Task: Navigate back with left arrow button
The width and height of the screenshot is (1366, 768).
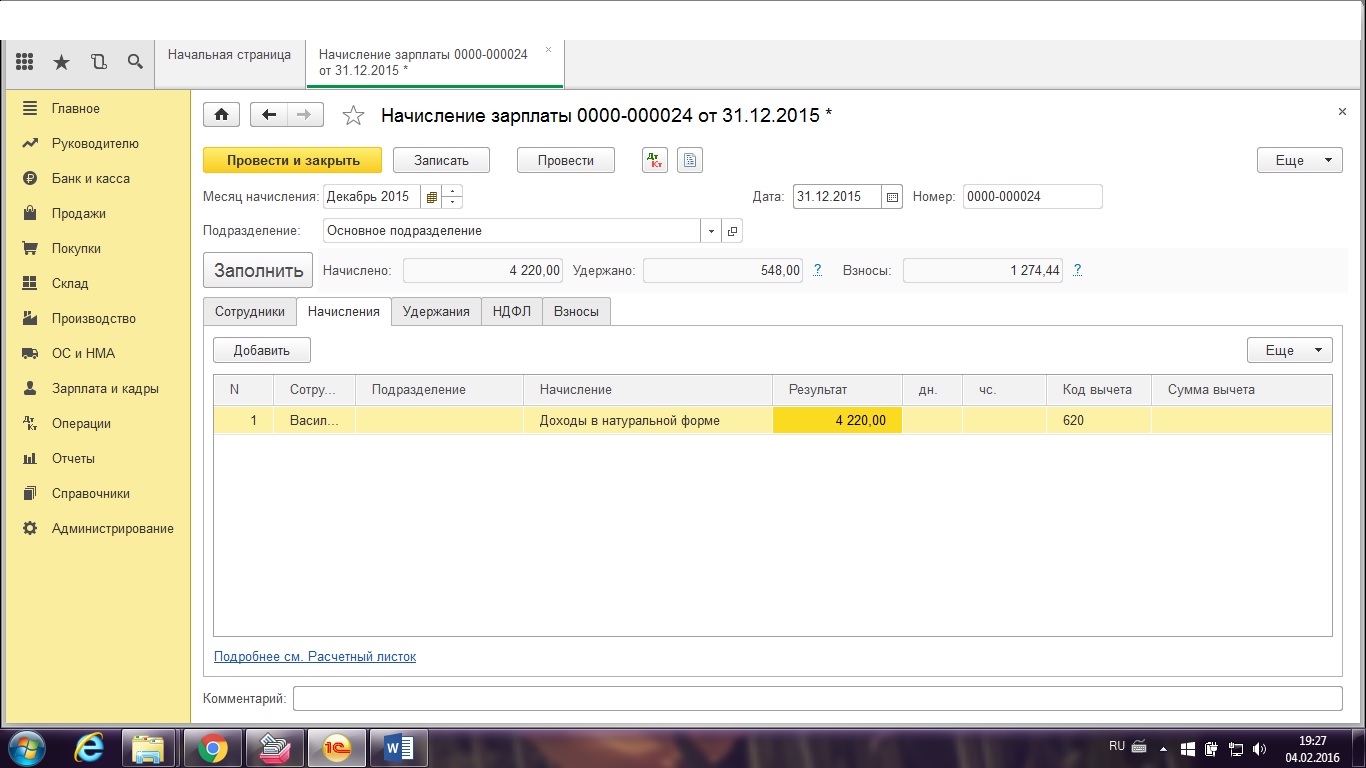Action: tap(268, 115)
